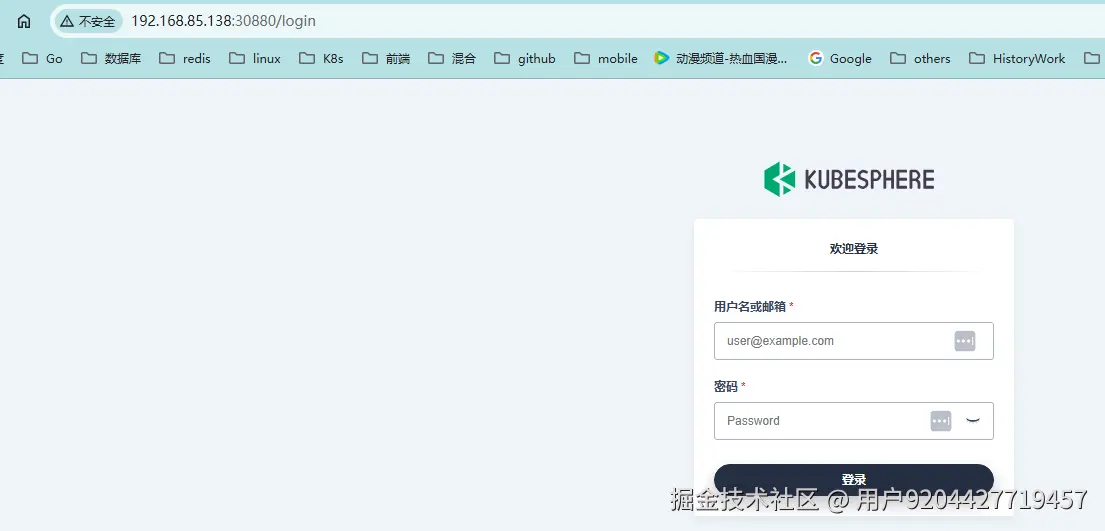Open the 动漫频道-热血国漫 bookmark
The width and height of the screenshot is (1105, 531).
(721, 59)
